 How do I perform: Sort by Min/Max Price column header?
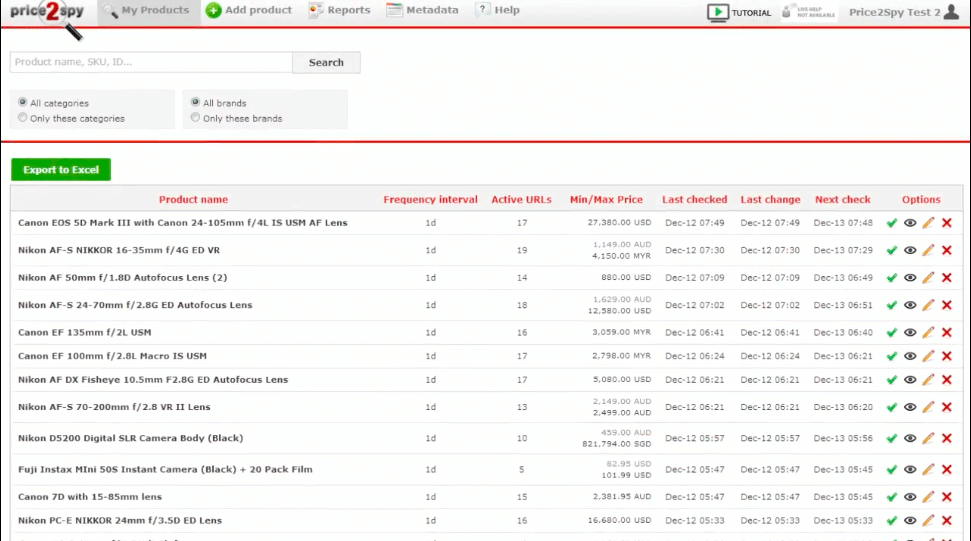(x=606, y=199)
